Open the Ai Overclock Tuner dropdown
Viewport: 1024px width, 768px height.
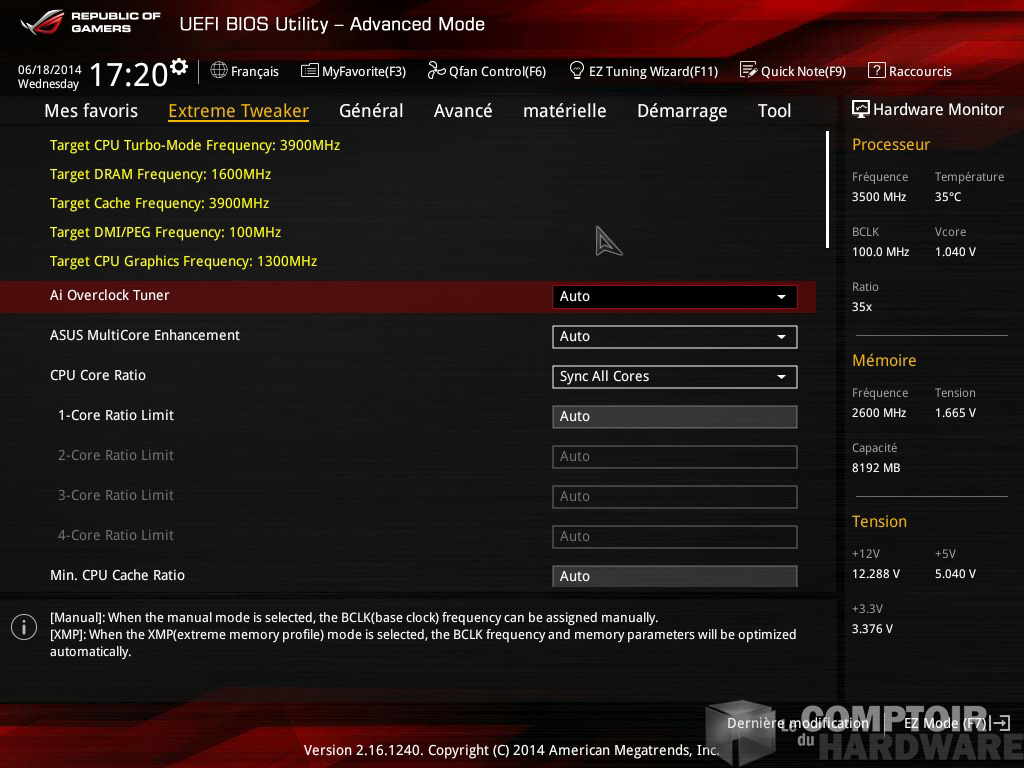click(675, 296)
